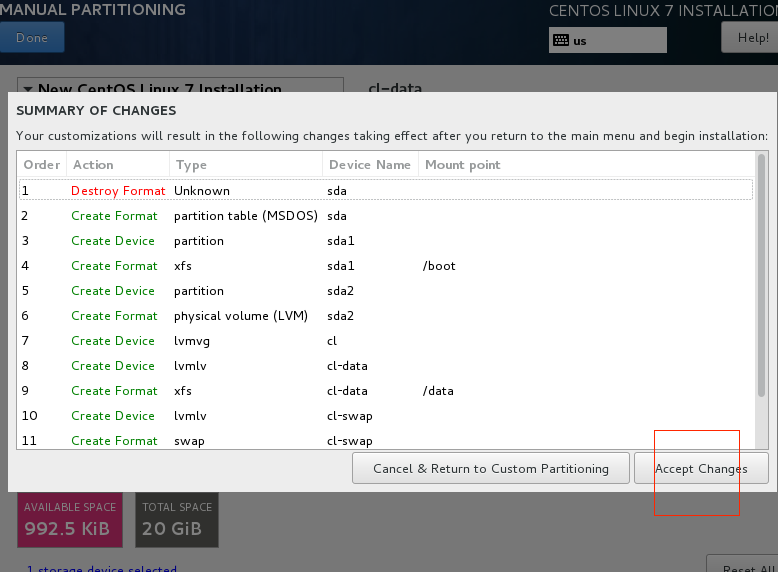
Task: Click the cl-data heading behind dialog
Action: click(395, 87)
